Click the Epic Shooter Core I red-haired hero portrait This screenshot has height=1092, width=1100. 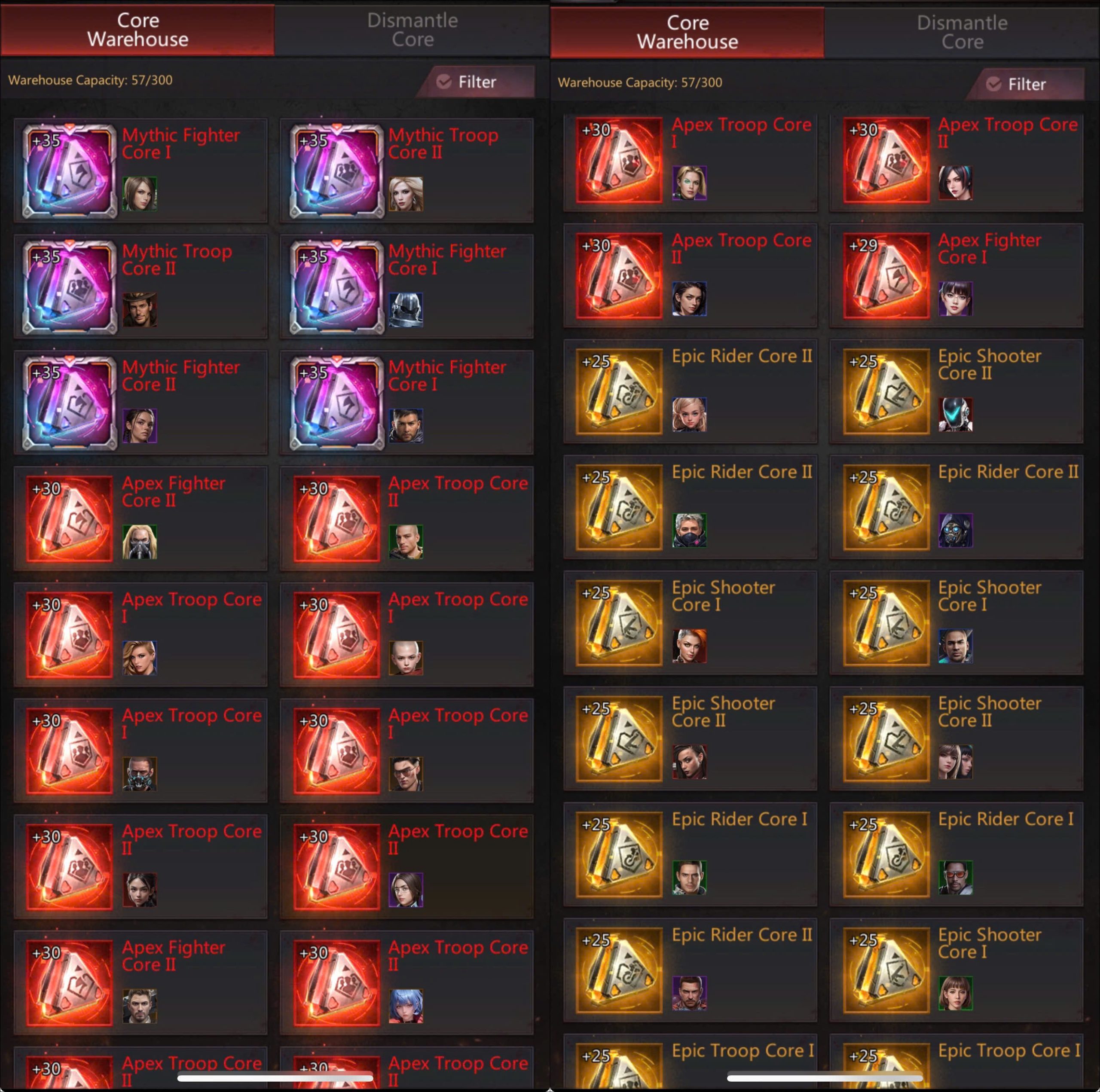pyautogui.click(x=689, y=646)
